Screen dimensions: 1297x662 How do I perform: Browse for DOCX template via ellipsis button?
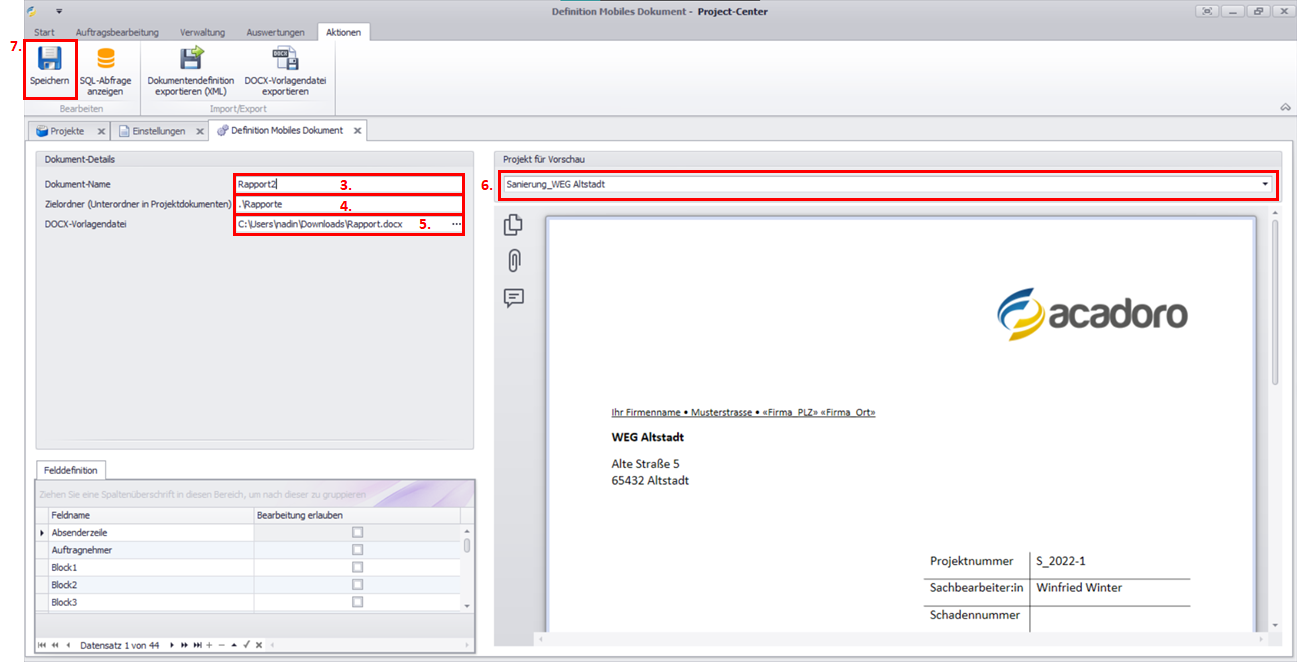456,225
